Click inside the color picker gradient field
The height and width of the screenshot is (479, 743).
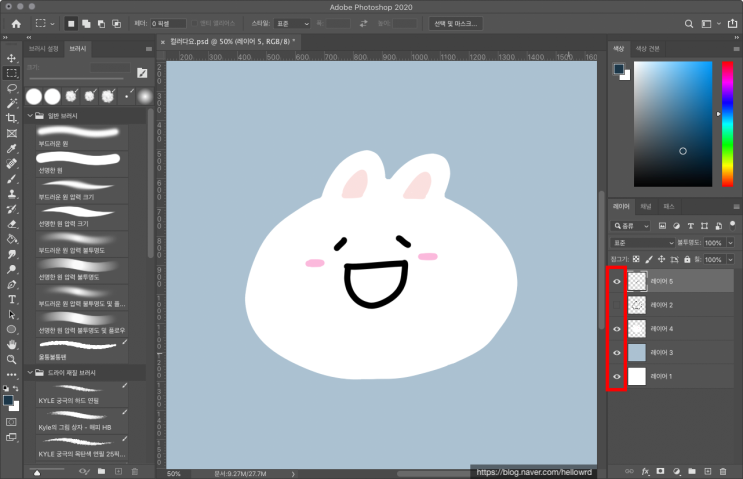click(673, 124)
